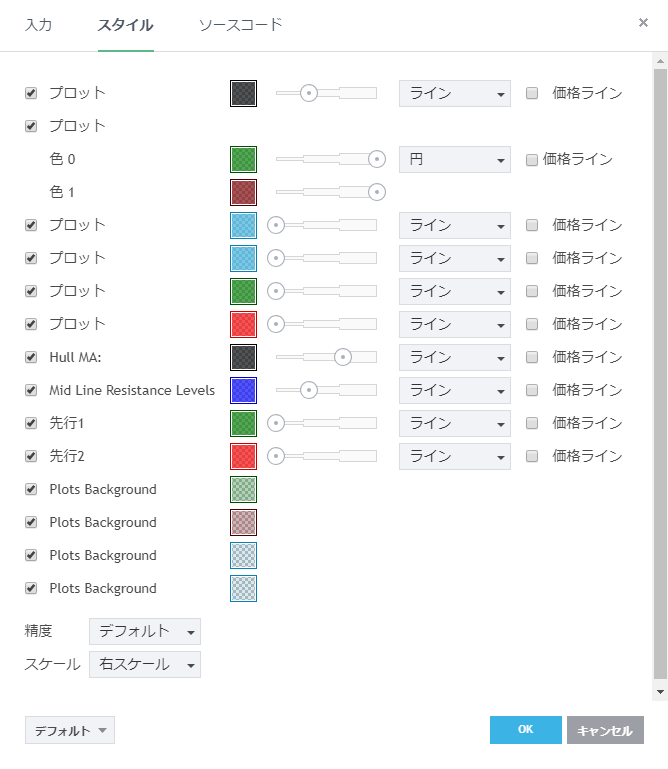The image size is (668, 769).
Task: Close the settings dialog with the X
Action: (x=643, y=22)
